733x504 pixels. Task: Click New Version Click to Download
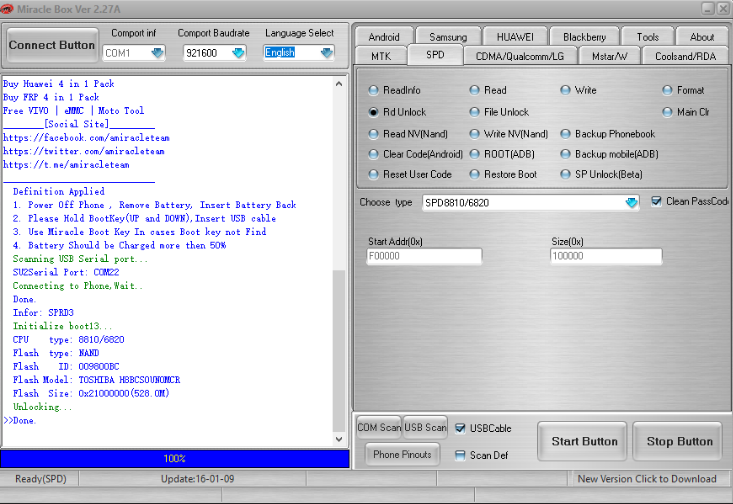pos(647,479)
